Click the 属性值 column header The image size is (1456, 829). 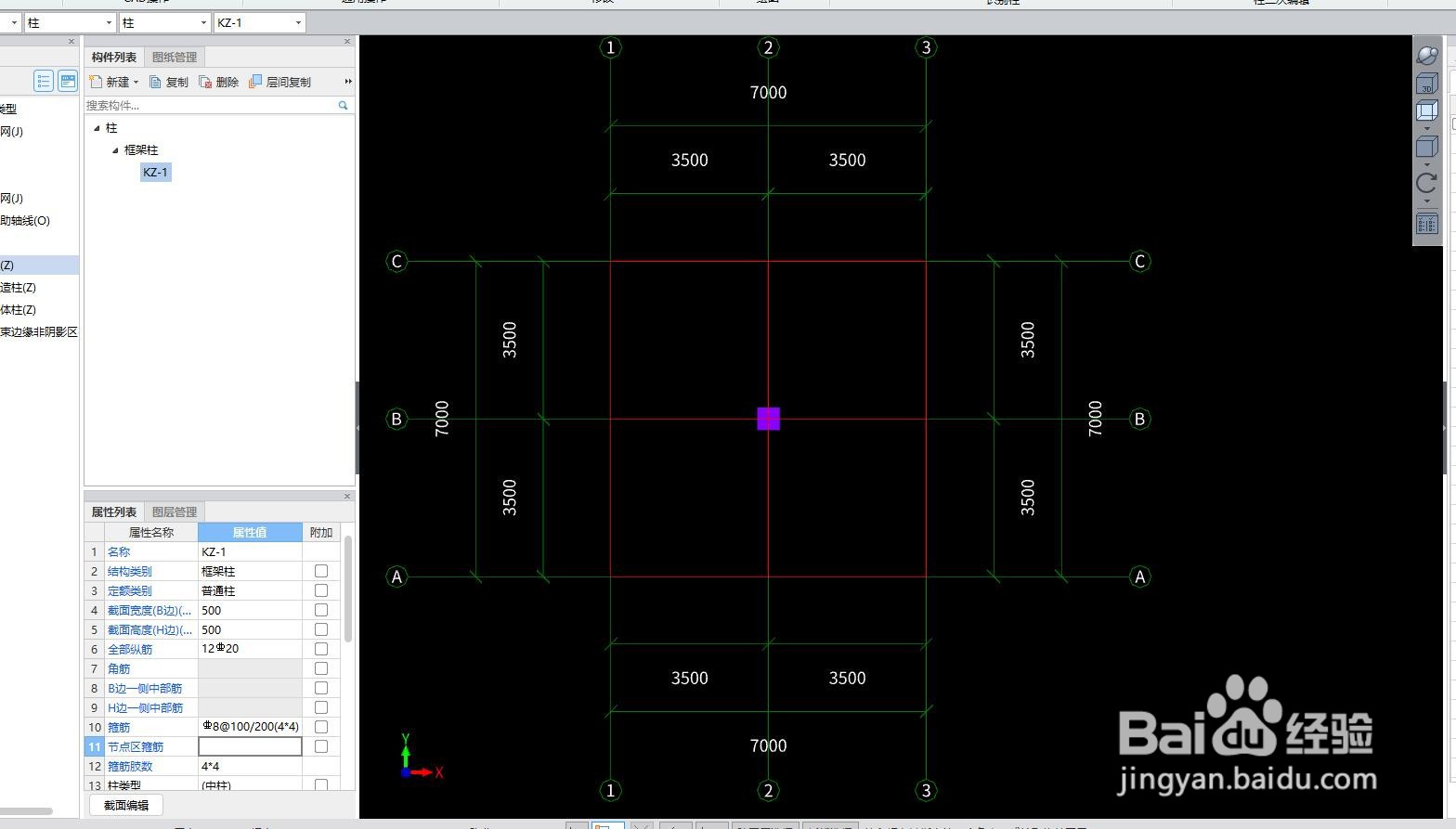coord(250,533)
